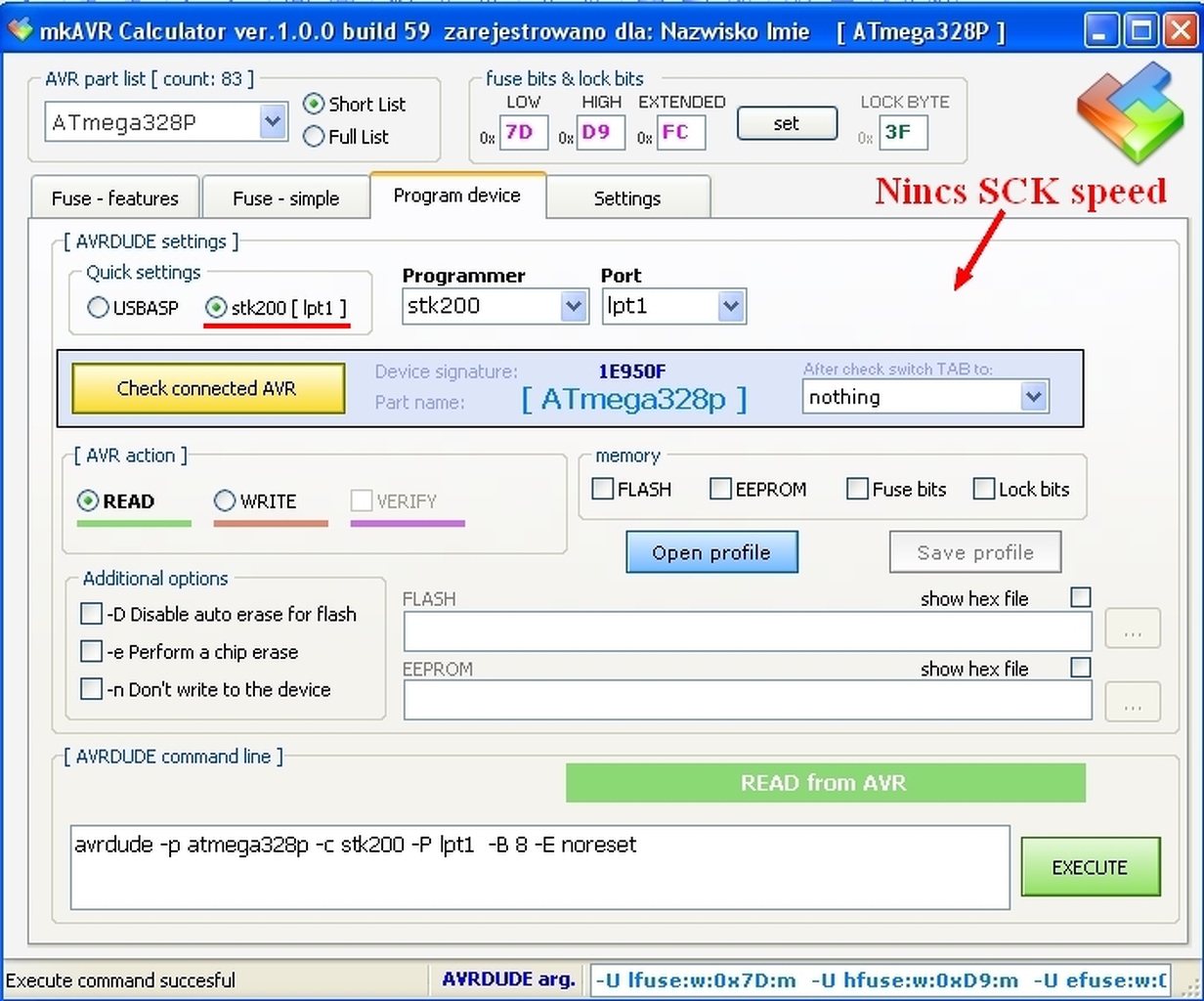Click the EXTENDED fuse value field FC
This screenshot has height=1001, width=1204.
(681, 132)
